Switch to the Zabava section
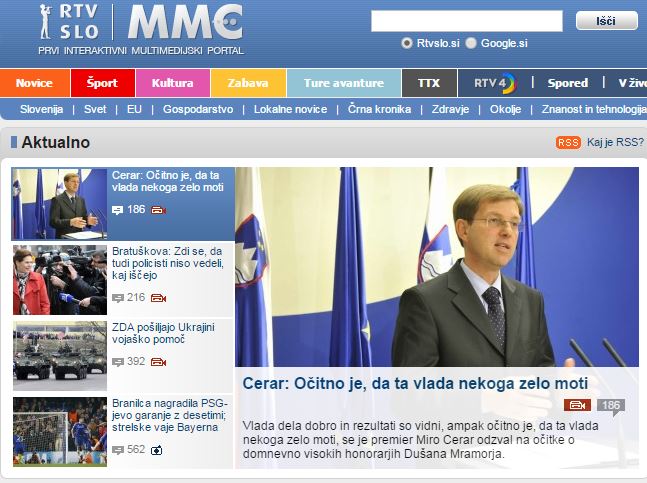This screenshot has height=483, width=647. [x=248, y=83]
